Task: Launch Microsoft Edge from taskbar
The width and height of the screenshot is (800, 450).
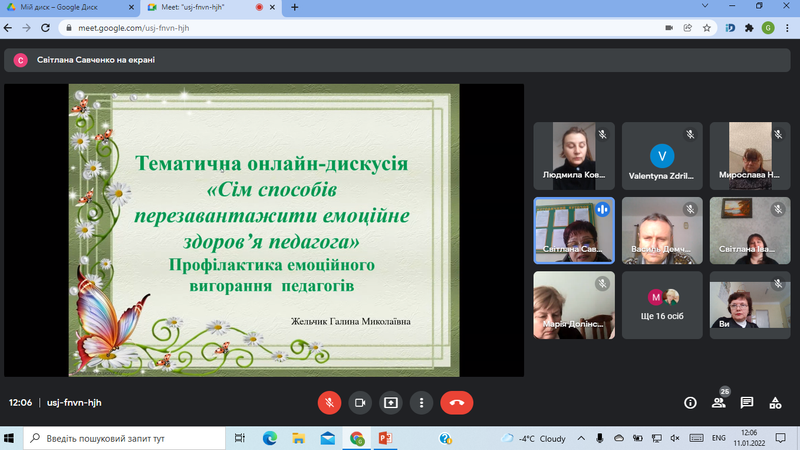Action: coord(270,438)
